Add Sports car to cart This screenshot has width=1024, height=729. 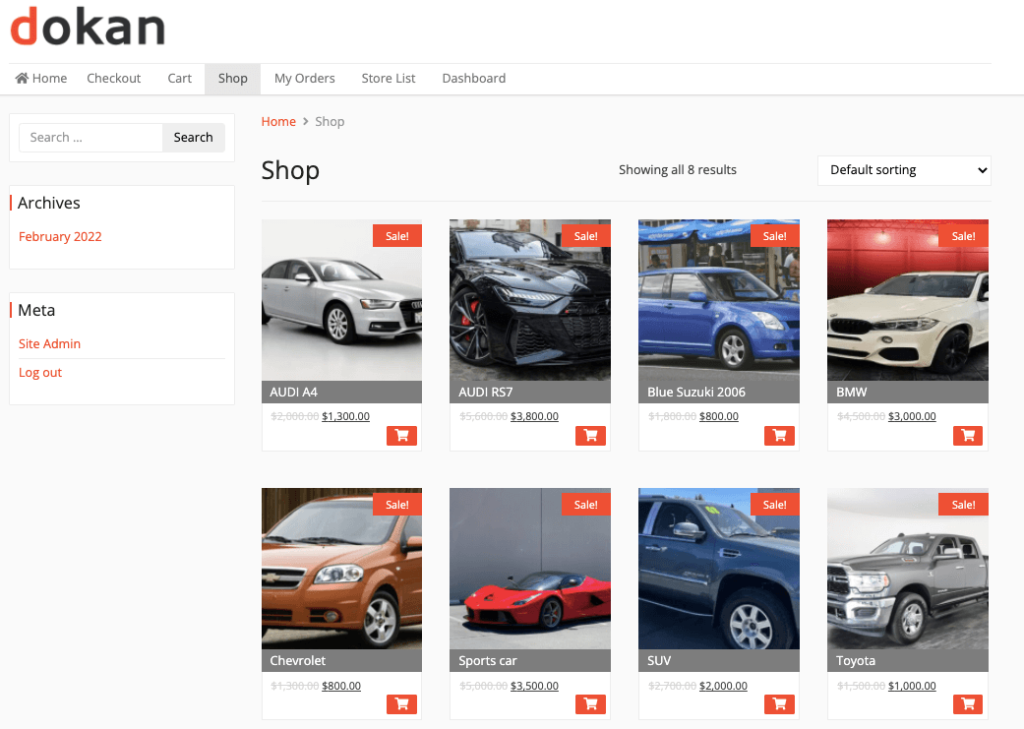click(x=590, y=704)
